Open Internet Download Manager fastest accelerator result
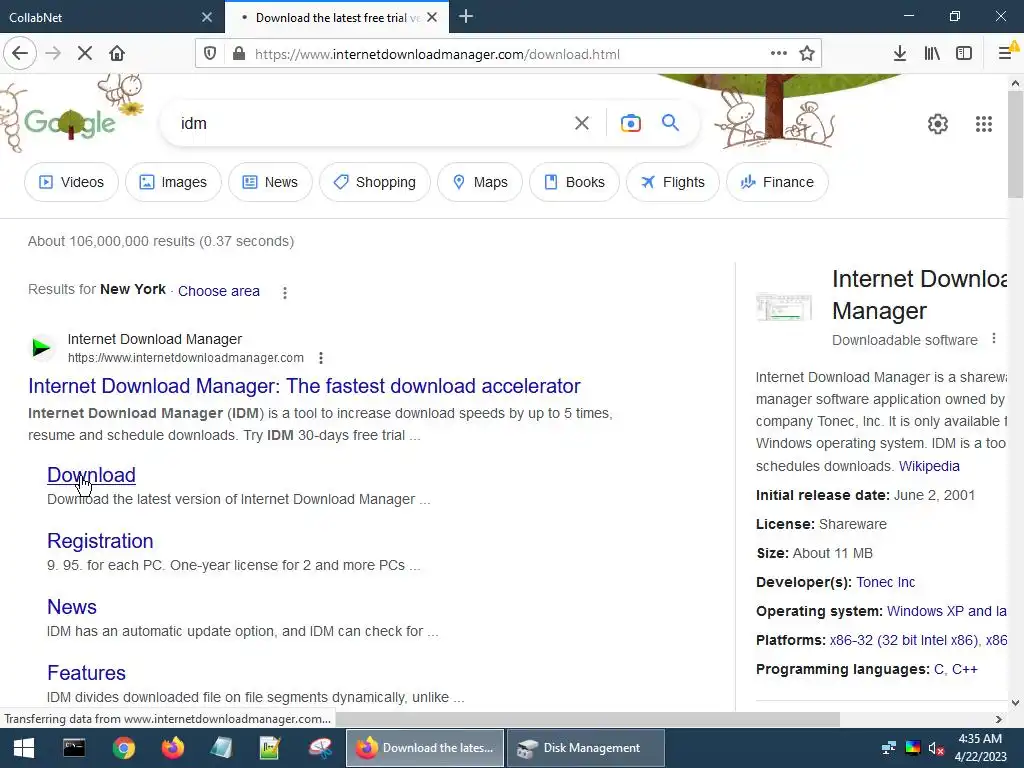 [x=304, y=386]
